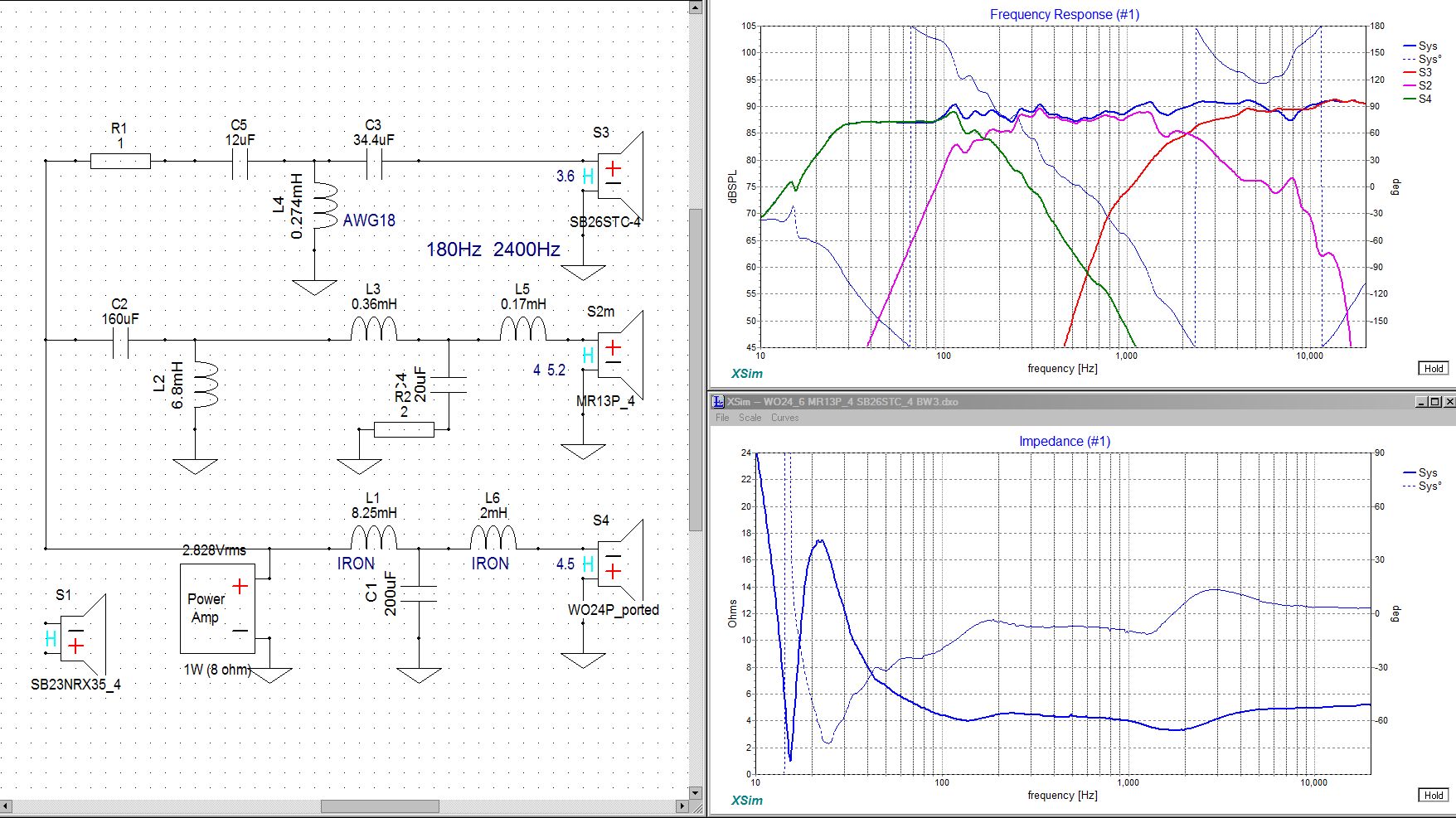Close the Impedance graph window
Screen dimensions: 1456x818
click(1449, 402)
